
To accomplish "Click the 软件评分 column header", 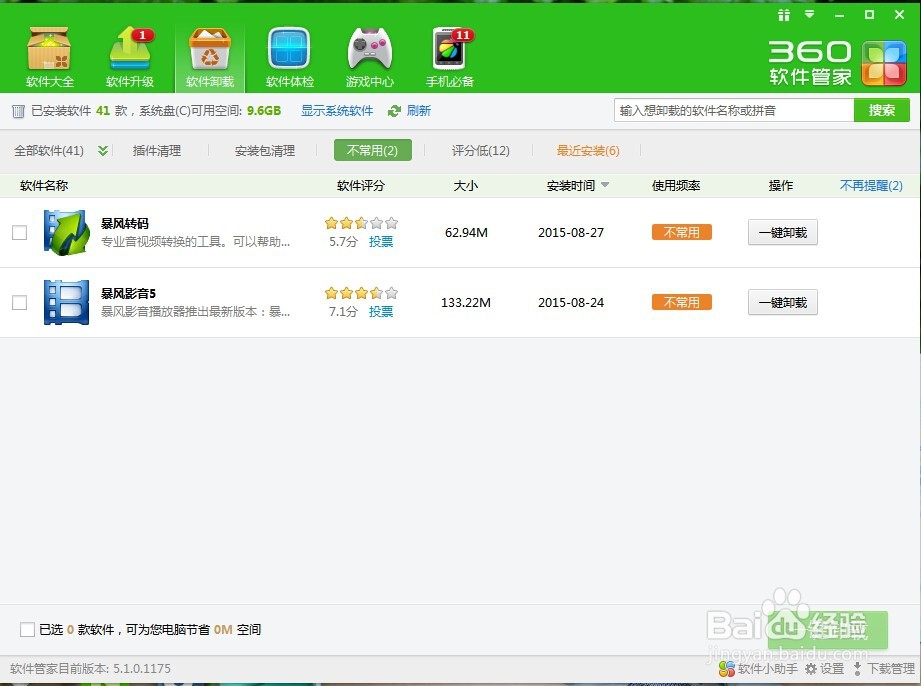I will (361, 186).
